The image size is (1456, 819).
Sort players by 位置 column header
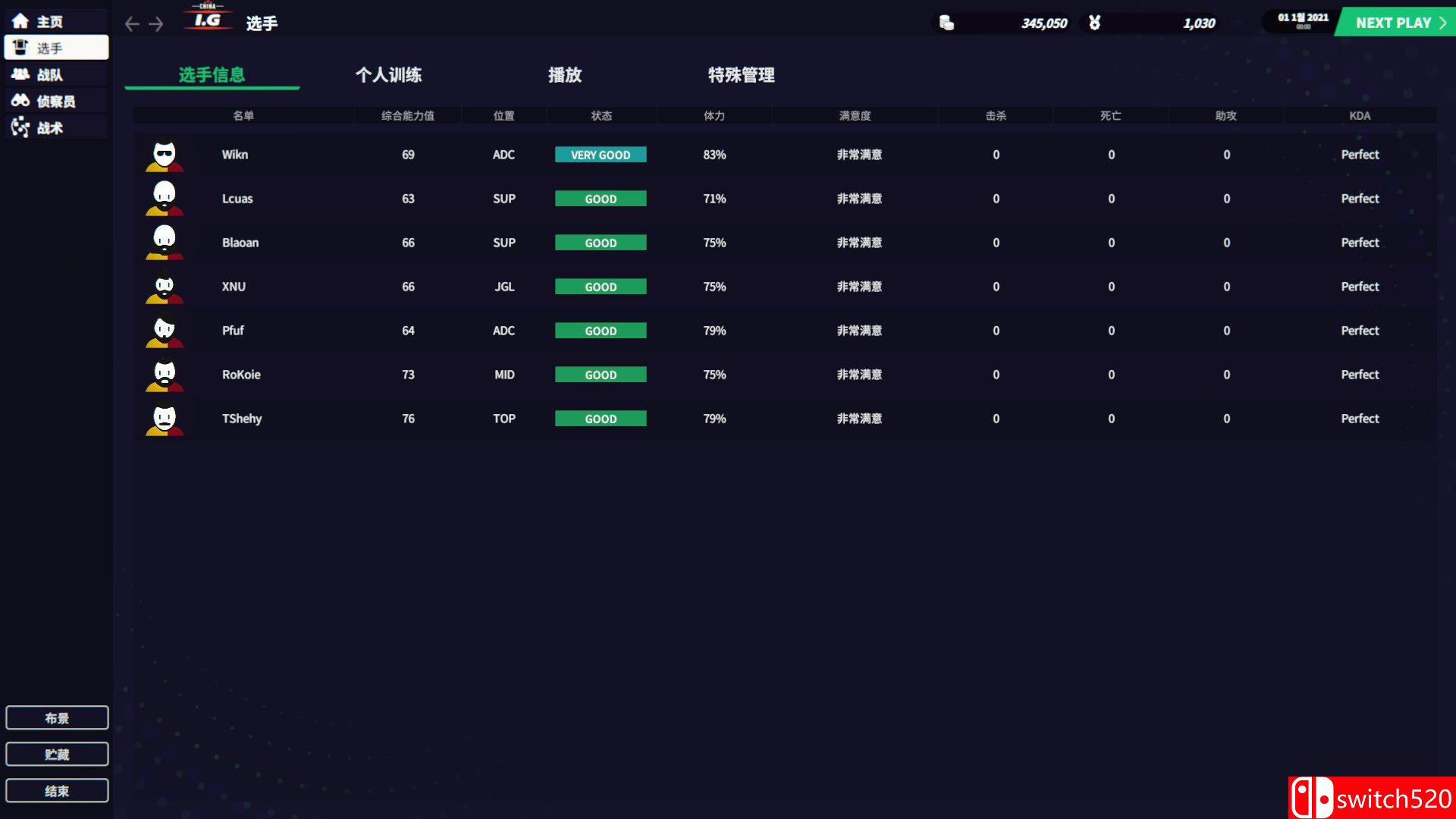504,115
